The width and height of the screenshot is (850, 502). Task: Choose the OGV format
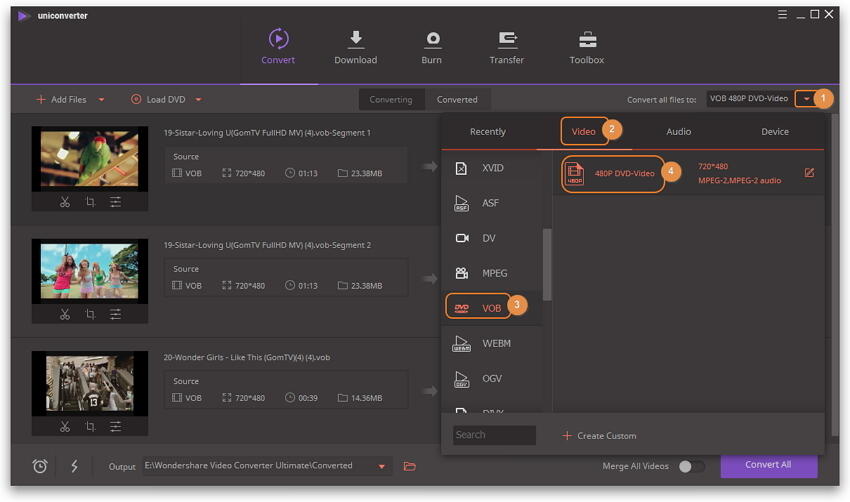492,378
